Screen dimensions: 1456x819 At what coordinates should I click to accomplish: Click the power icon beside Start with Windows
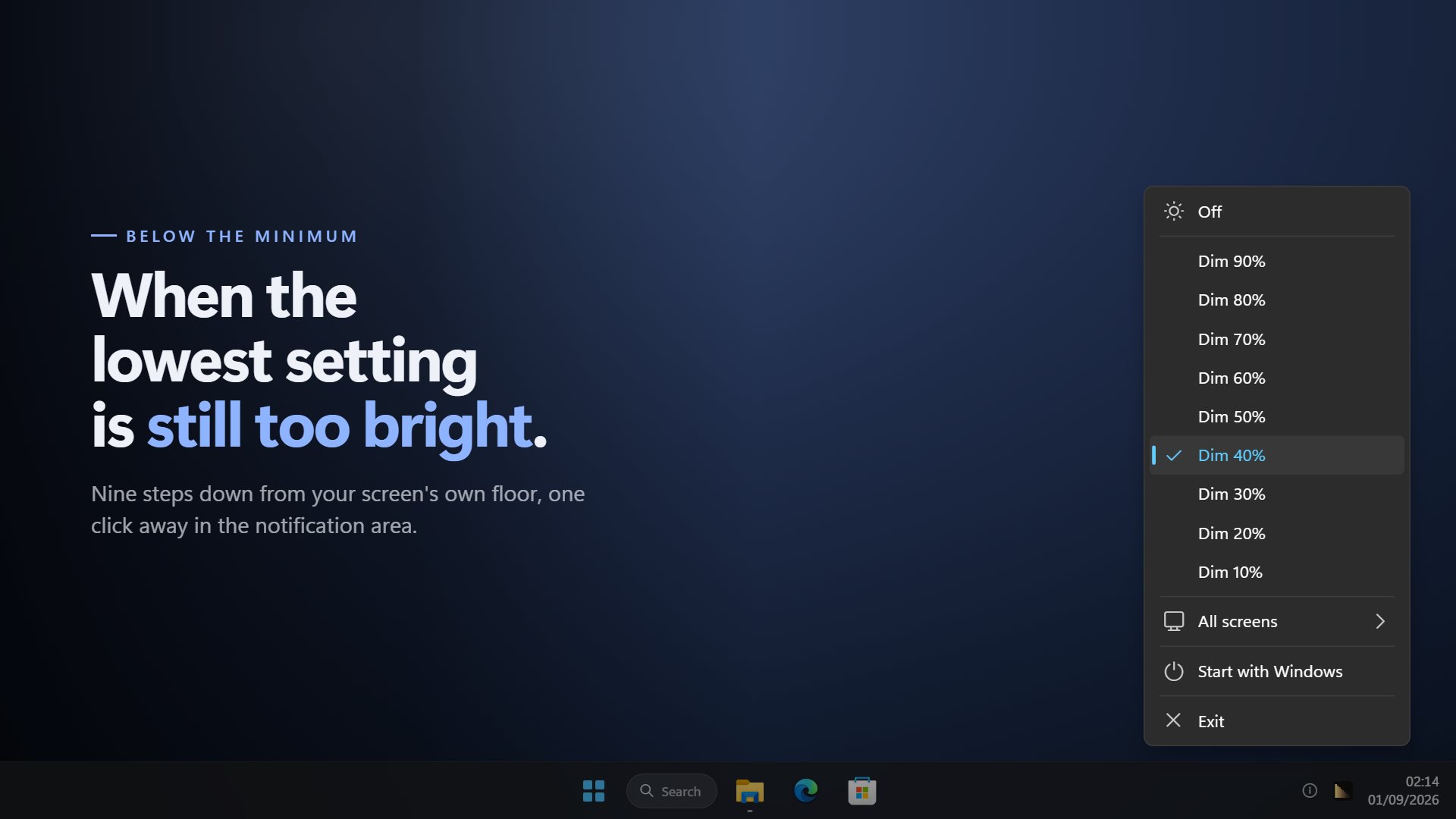click(x=1174, y=671)
